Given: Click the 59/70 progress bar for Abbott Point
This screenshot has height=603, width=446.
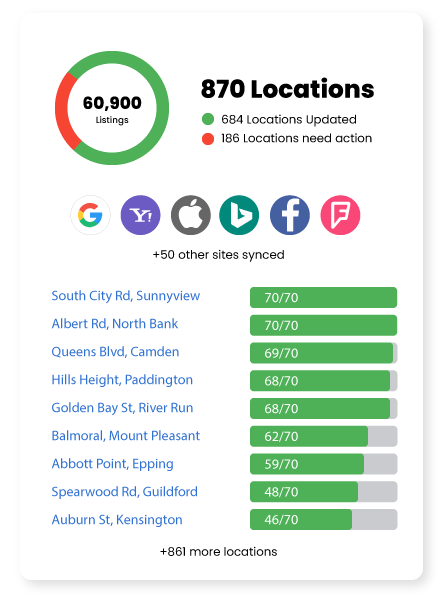Looking at the screenshot, I should point(323,464).
